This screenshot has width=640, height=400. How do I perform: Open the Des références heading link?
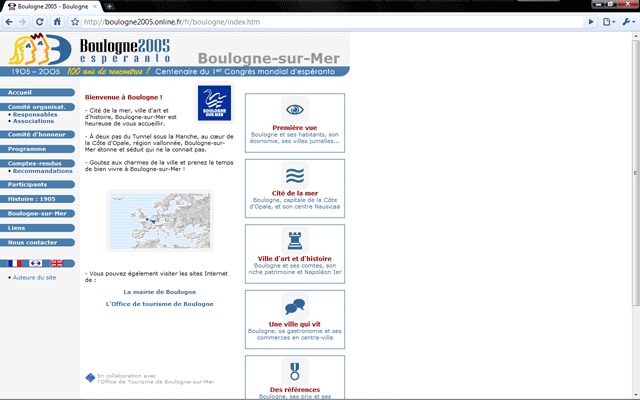[295, 390]
